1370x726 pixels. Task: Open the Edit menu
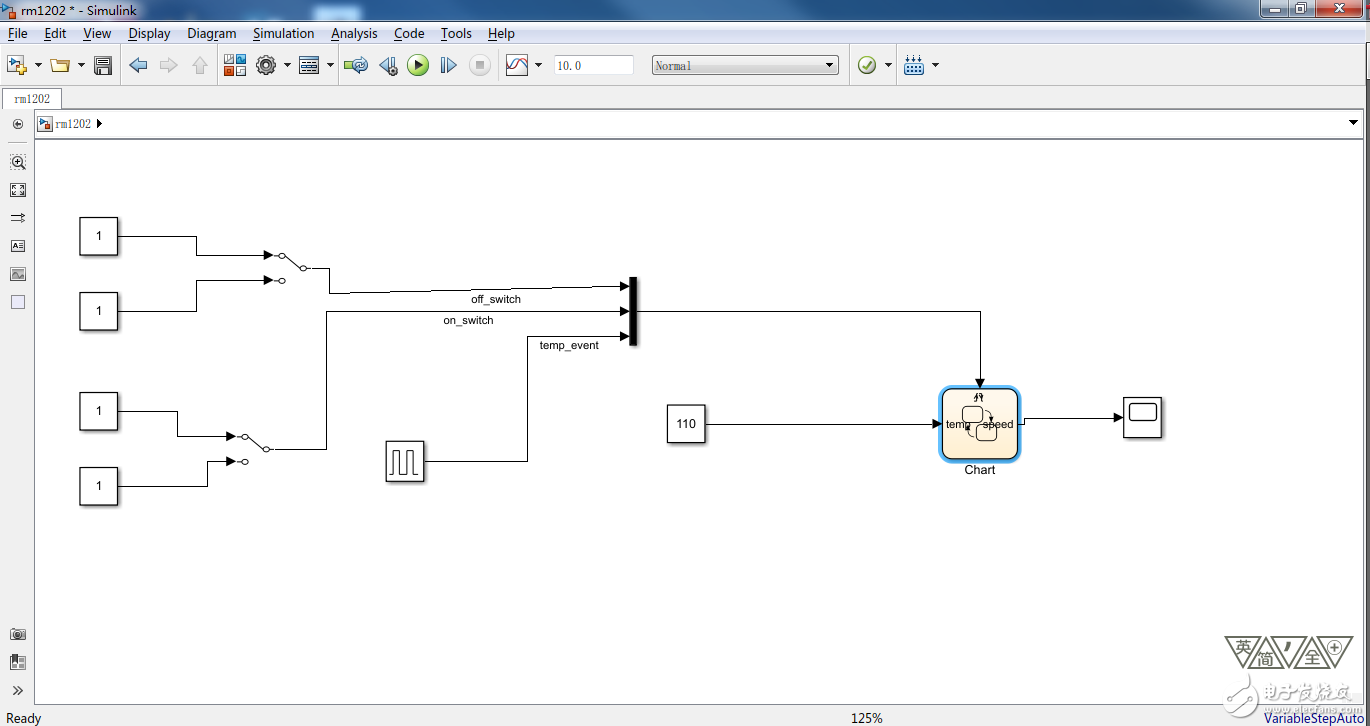55,33
